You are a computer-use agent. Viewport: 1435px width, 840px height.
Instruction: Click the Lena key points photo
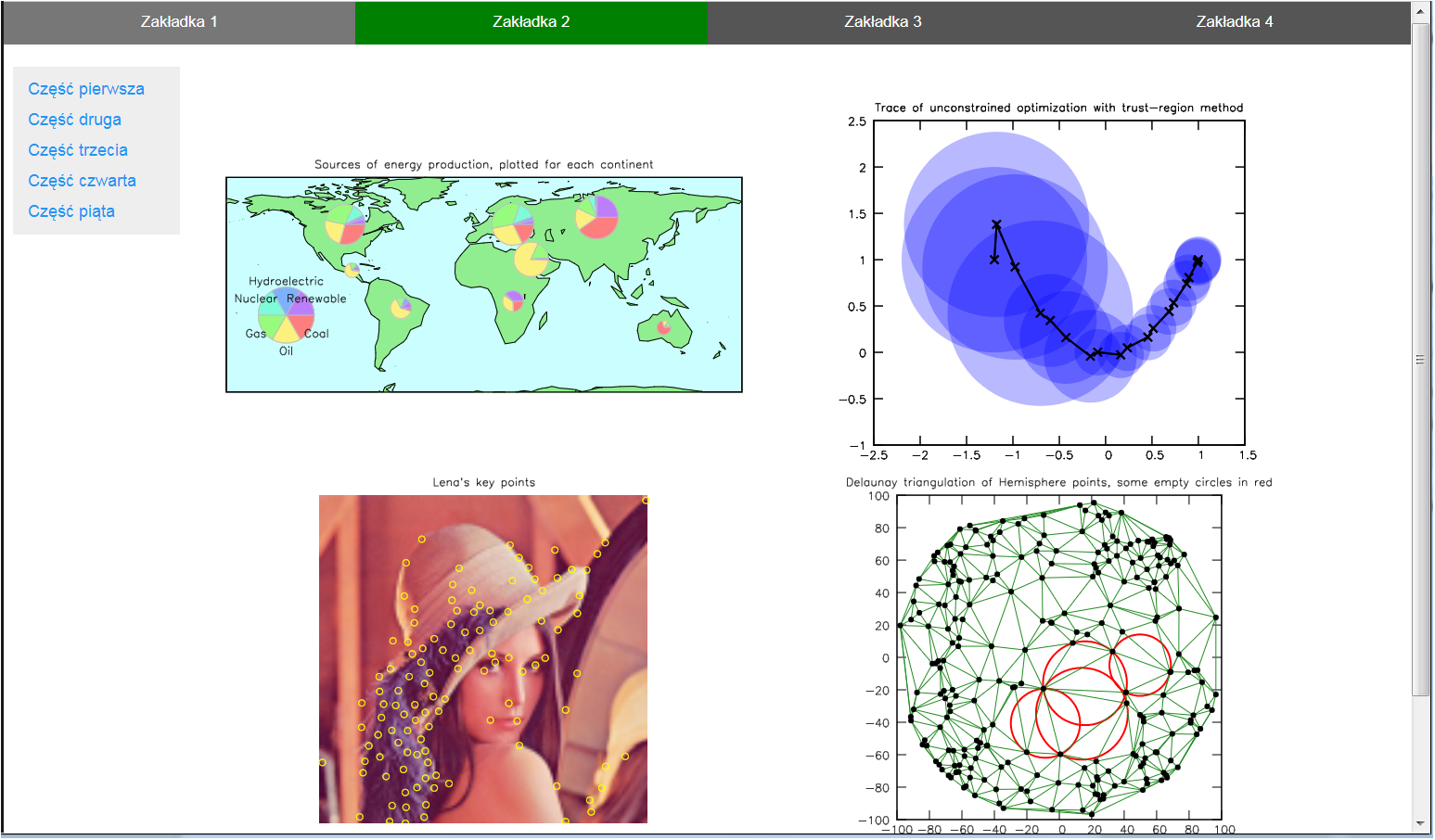[482, 658]
